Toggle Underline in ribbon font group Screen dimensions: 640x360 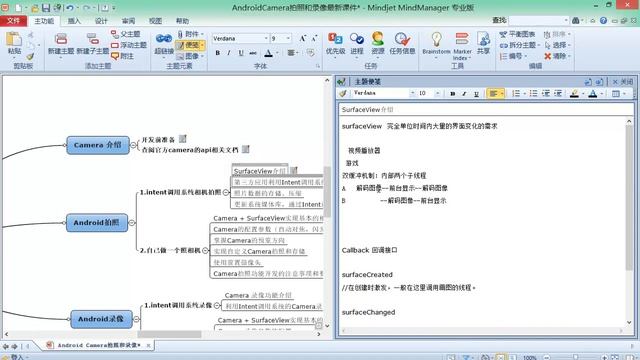(241, 53)
